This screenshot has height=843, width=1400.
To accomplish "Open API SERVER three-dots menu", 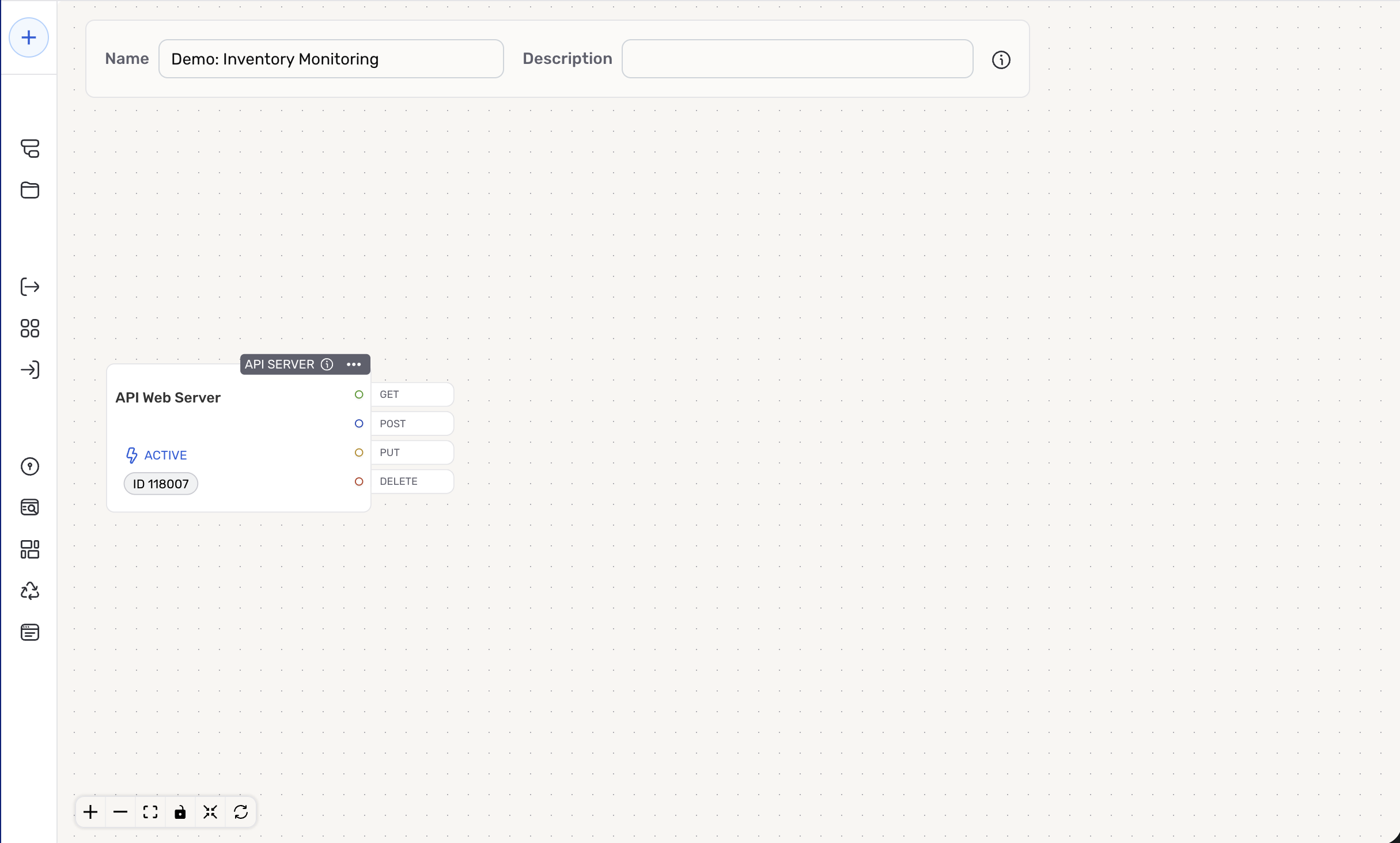I will click(354, 364).
